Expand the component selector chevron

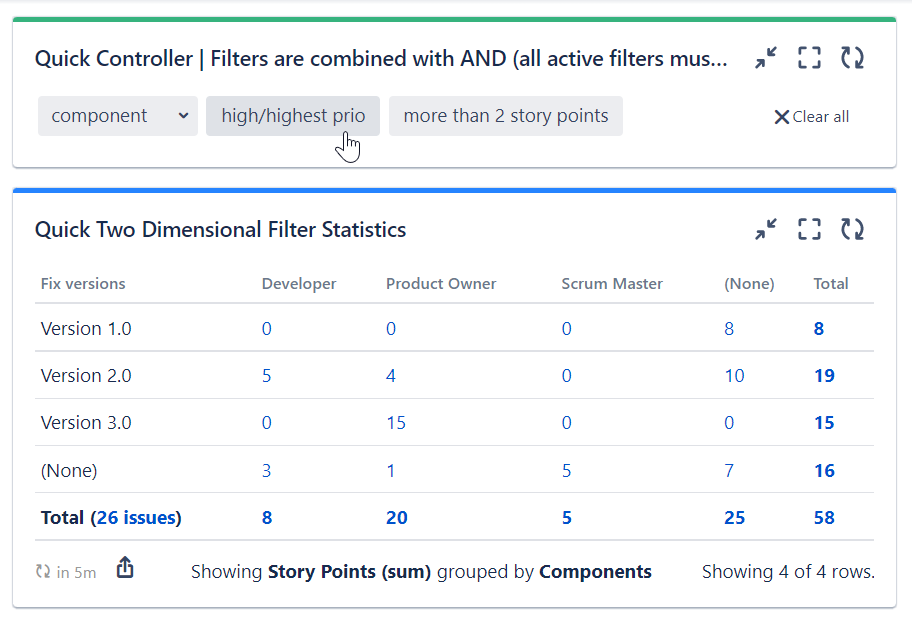pyautogui.click(x=184, y=116)
